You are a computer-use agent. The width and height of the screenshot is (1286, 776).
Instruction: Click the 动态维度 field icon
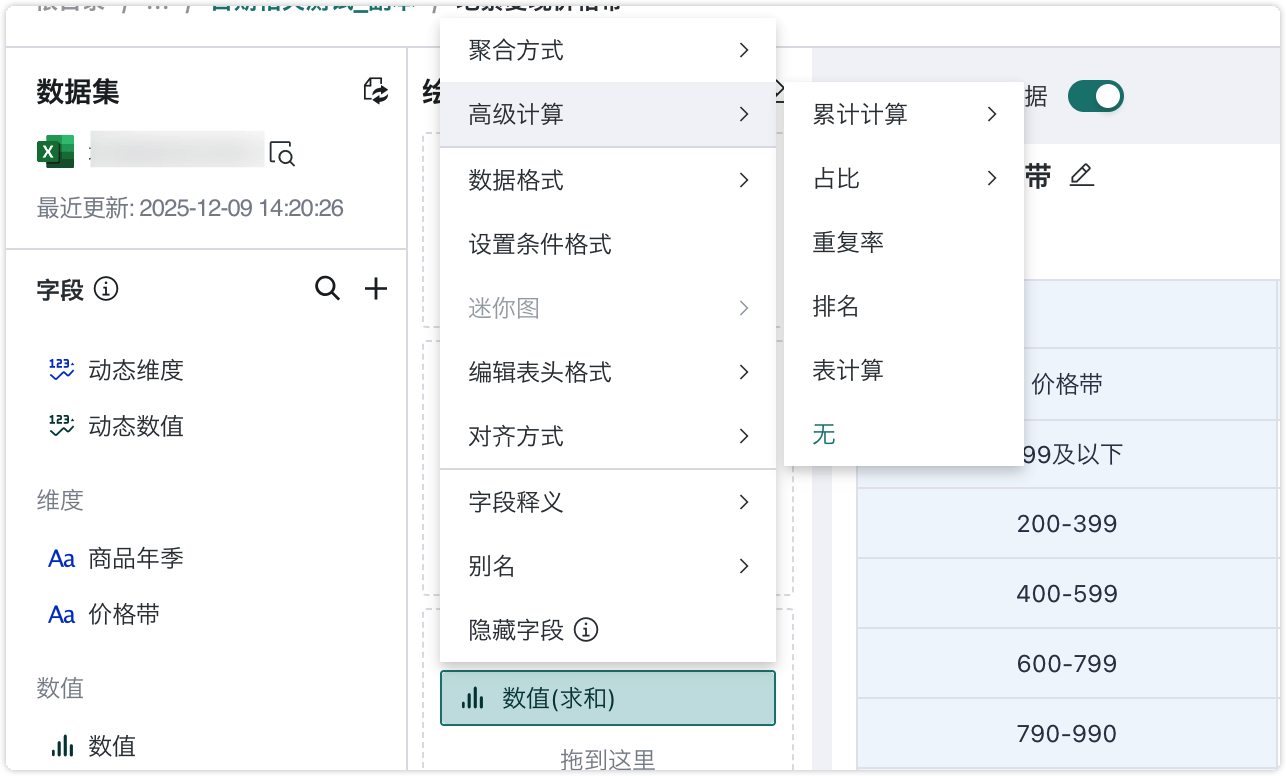point(61,370)
